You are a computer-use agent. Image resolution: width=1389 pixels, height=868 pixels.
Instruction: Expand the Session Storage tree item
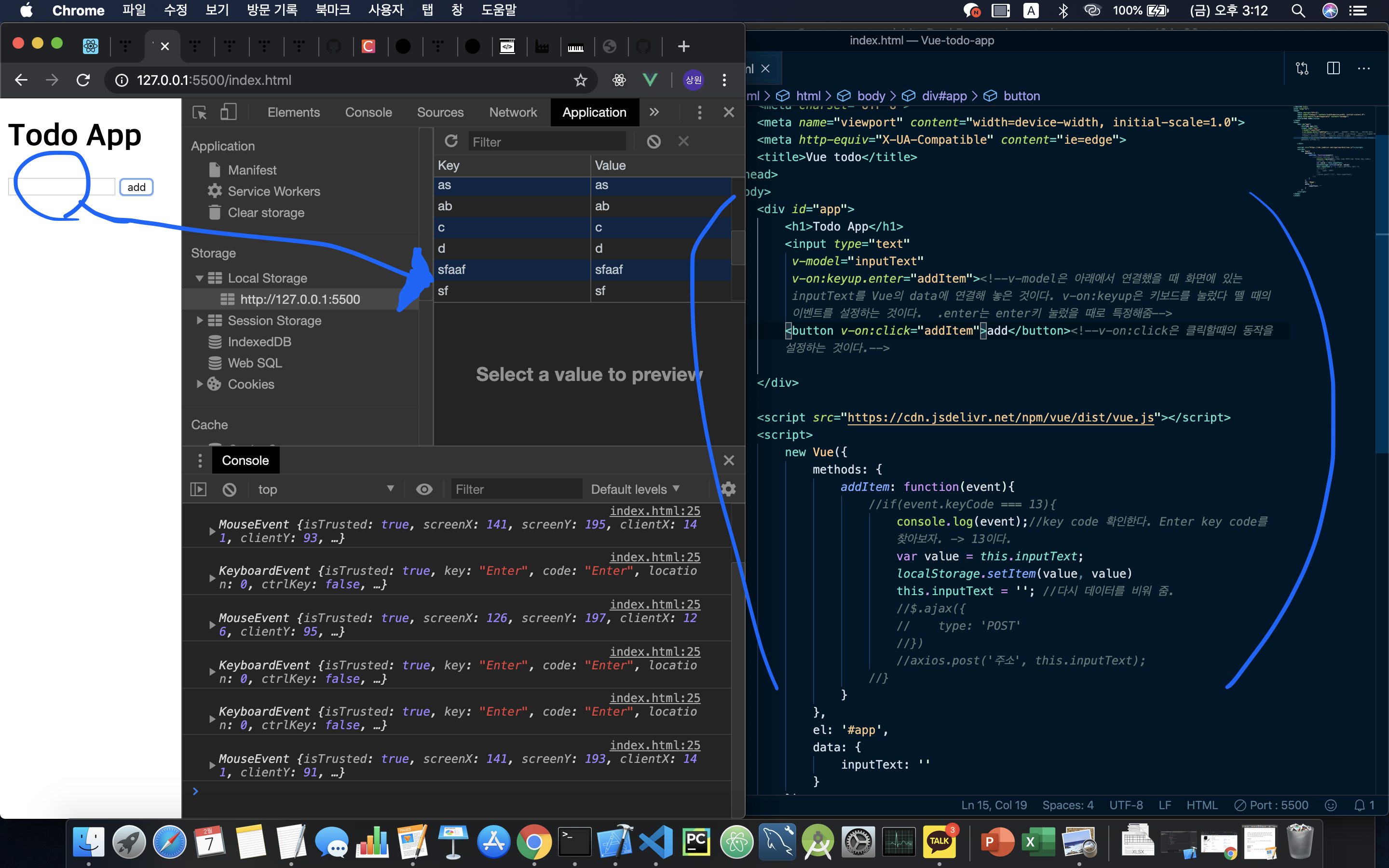(200, 320)
